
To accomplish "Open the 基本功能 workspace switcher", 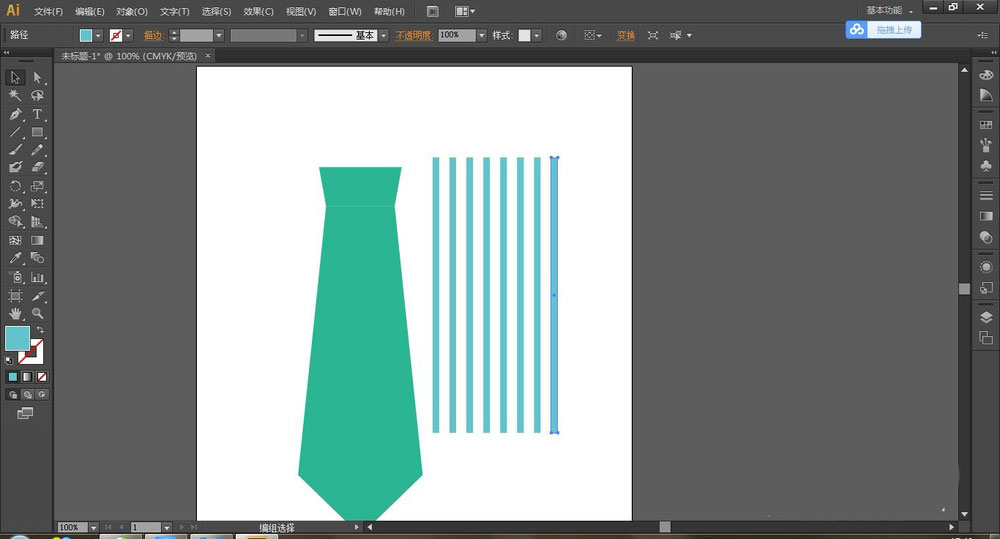I will pyautogui.click(x=890, y=11).
